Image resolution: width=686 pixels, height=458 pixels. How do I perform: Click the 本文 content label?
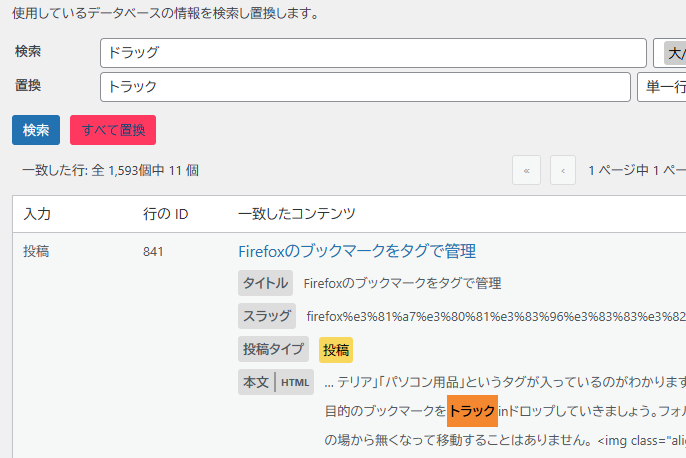[x=256, y=382]
